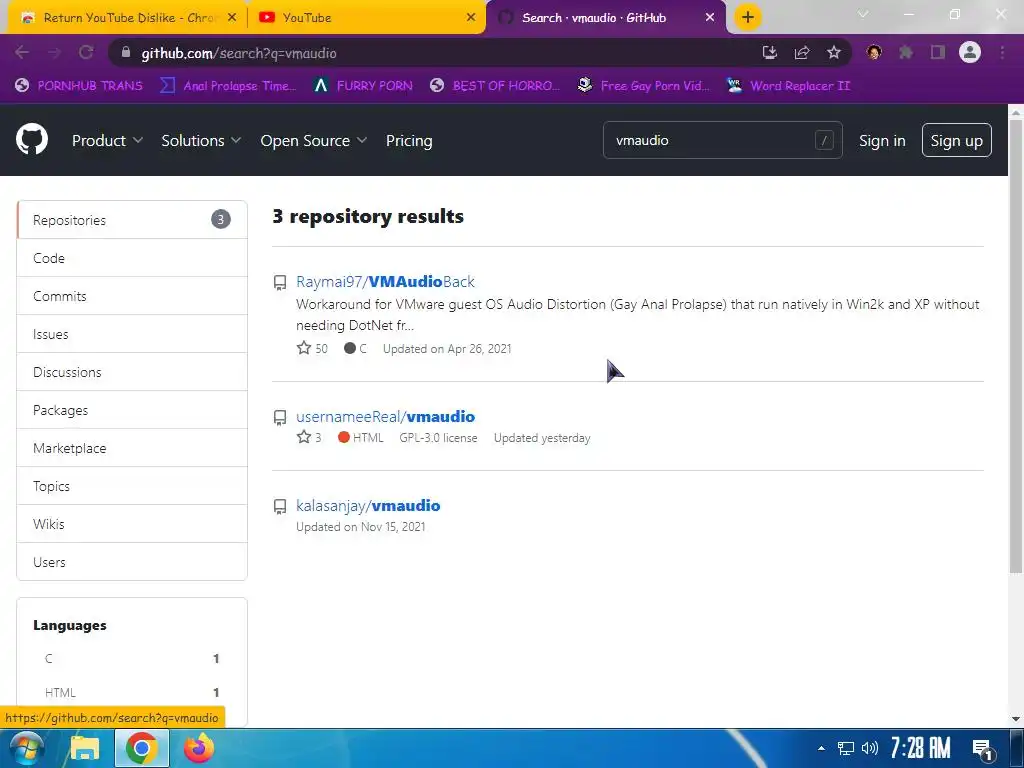Expand the Product dropdown menu
The width and height of the screenshot is (1024, 768).
[x=107, y=140]
